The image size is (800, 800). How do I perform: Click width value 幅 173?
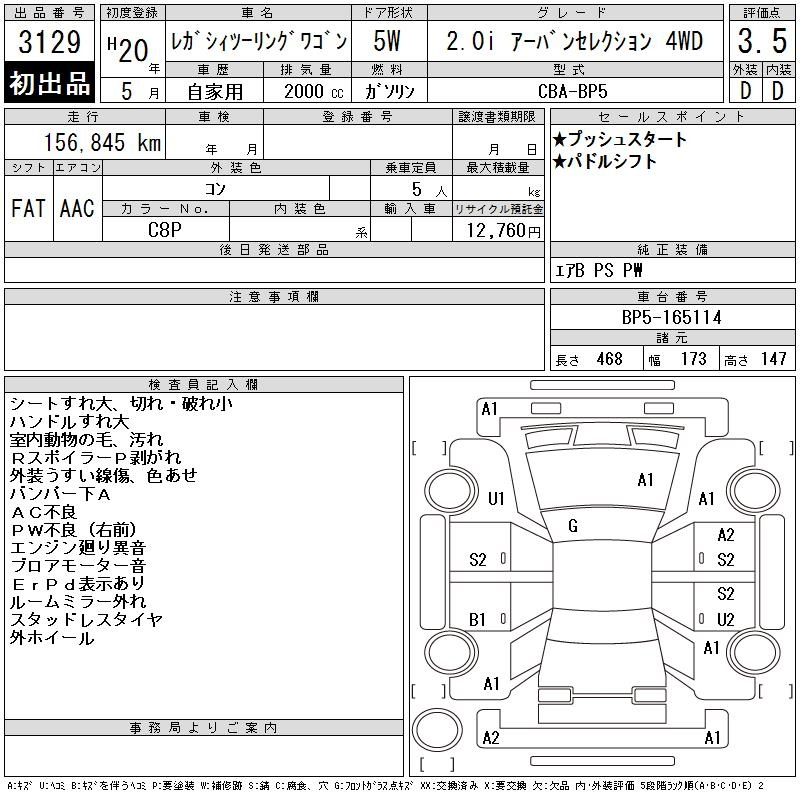point(677,359)
